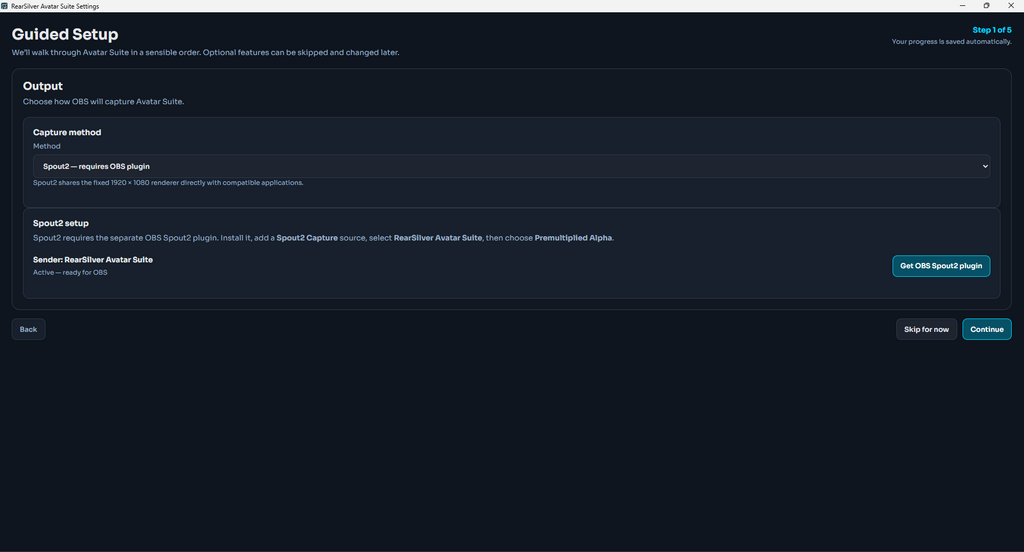Click the chevron arrow of the Spout2 method selector

pyautogui.click(x=985, y=166)
